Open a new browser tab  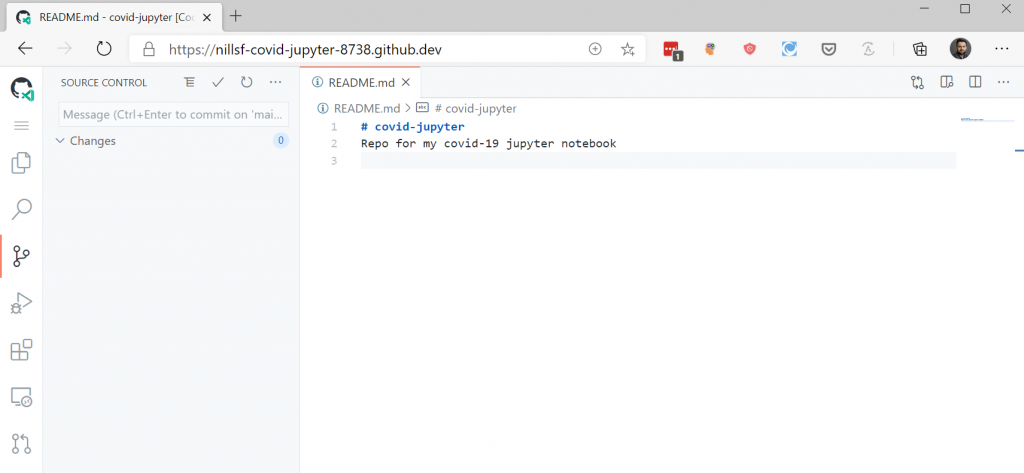pos(236,16)
